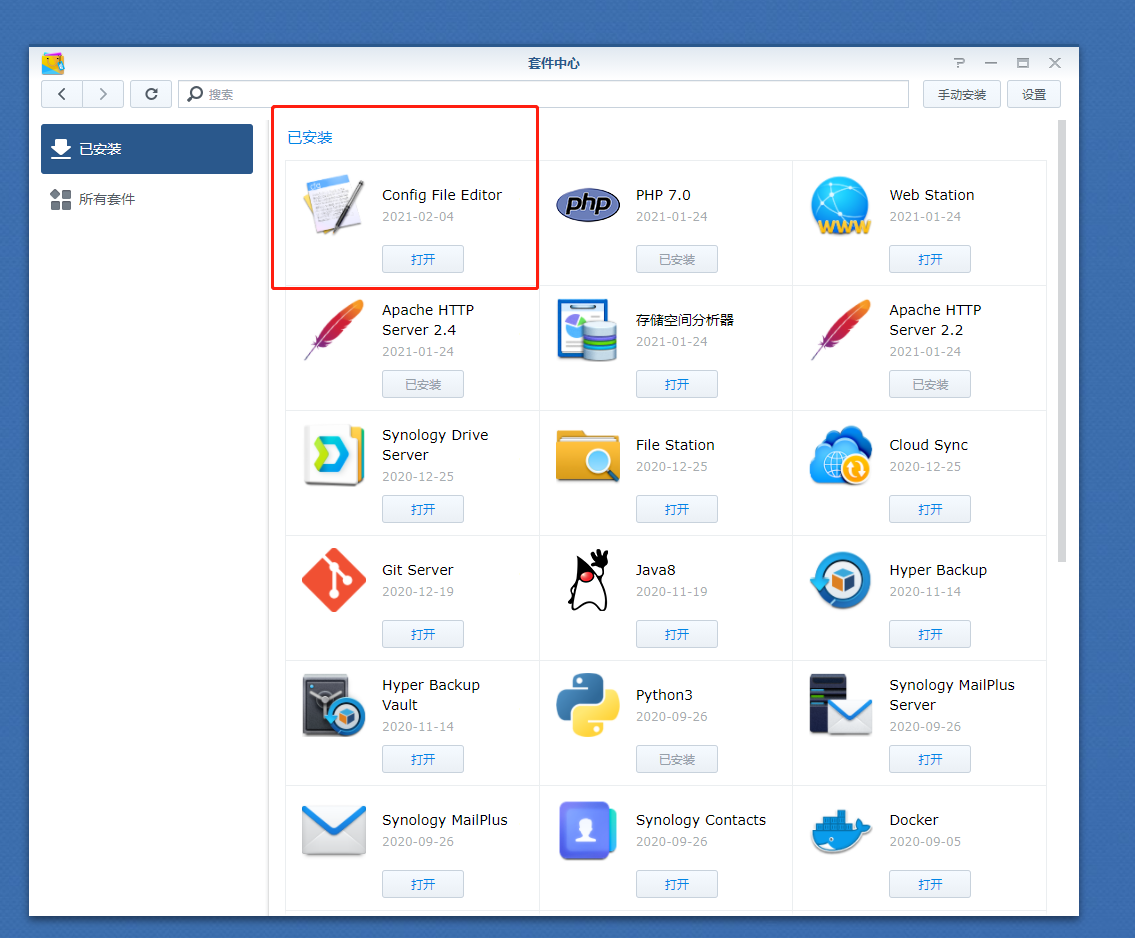Open Synology MailPlus with 打开 button
This screenshot has width=1135, height=938.
423,884
